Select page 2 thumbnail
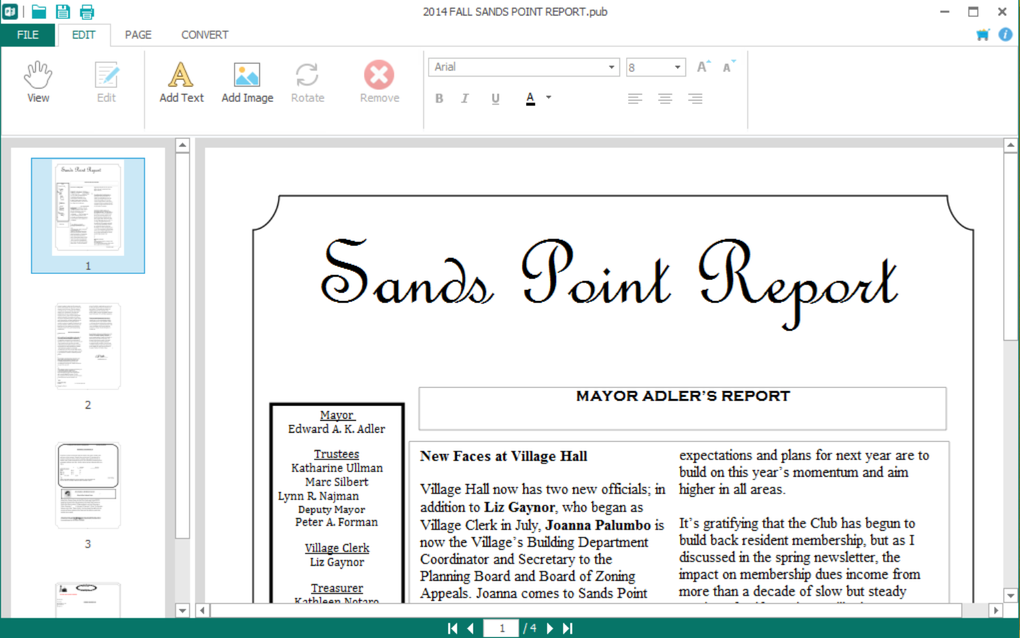Image resolution: width=1020 pixels, height=638 pixels. [88, 346]
